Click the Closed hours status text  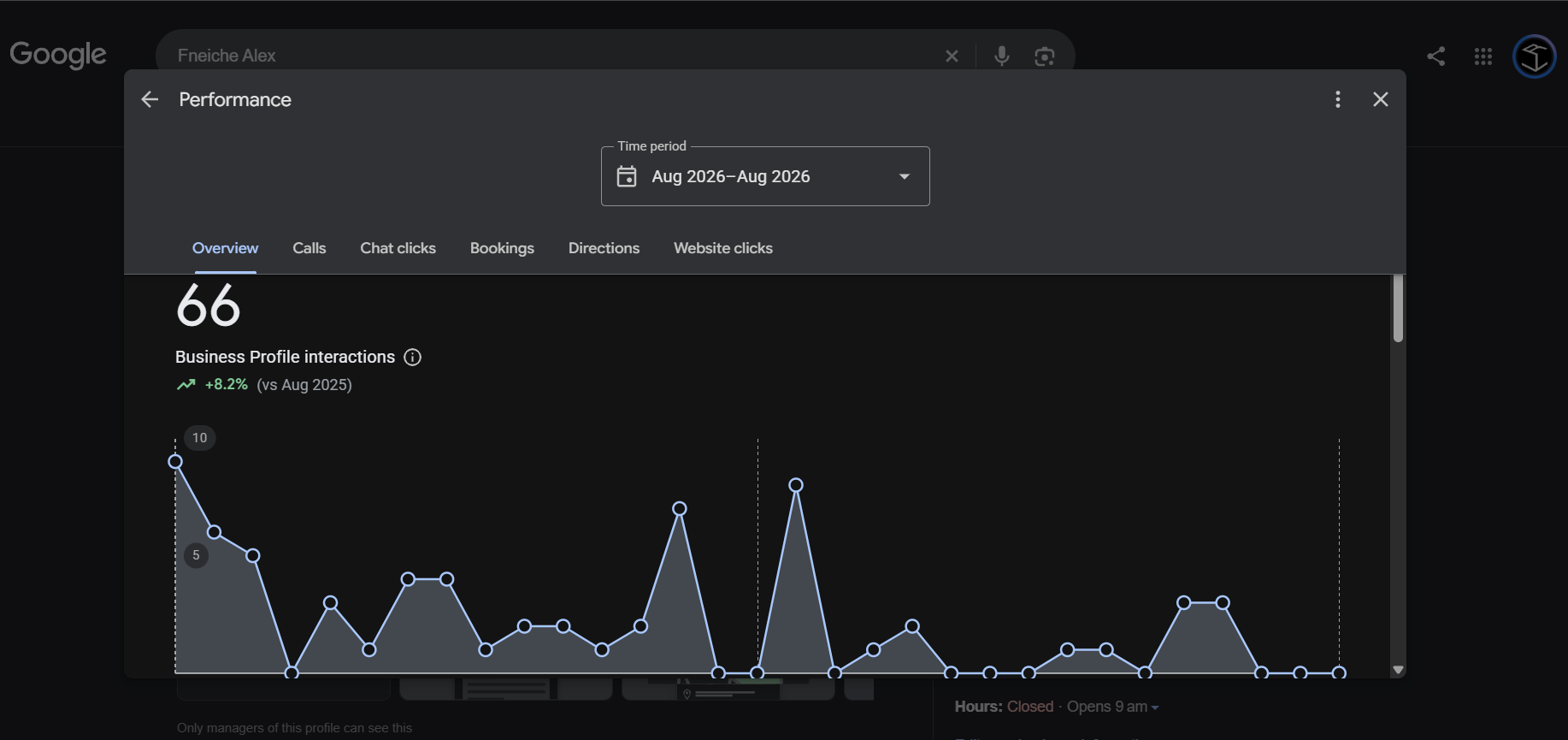coord(1030,707)
